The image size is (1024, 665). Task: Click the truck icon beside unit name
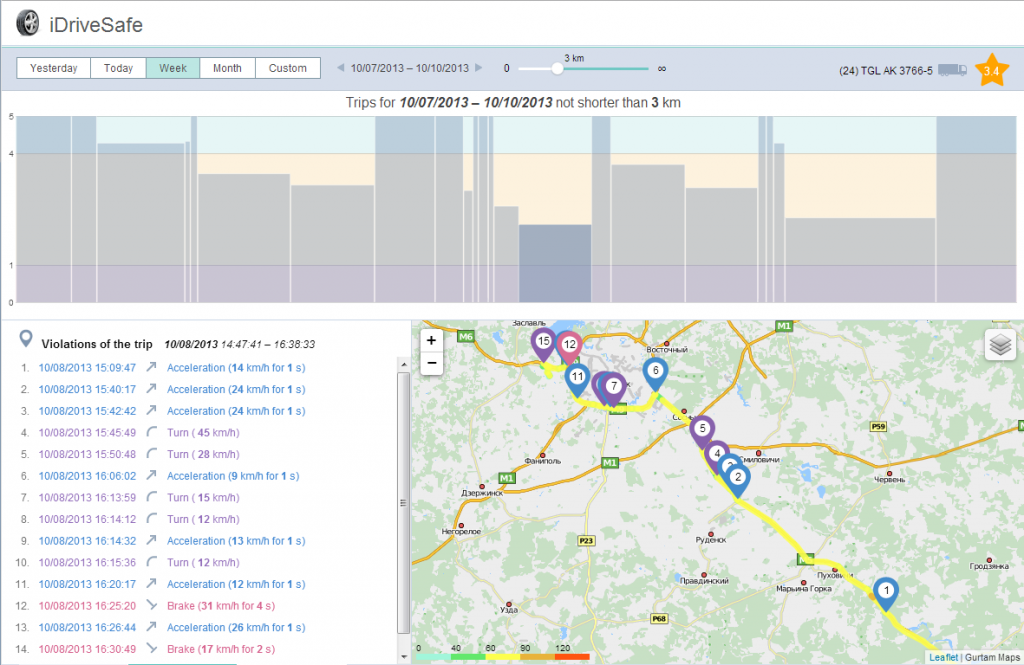point(952,70)
